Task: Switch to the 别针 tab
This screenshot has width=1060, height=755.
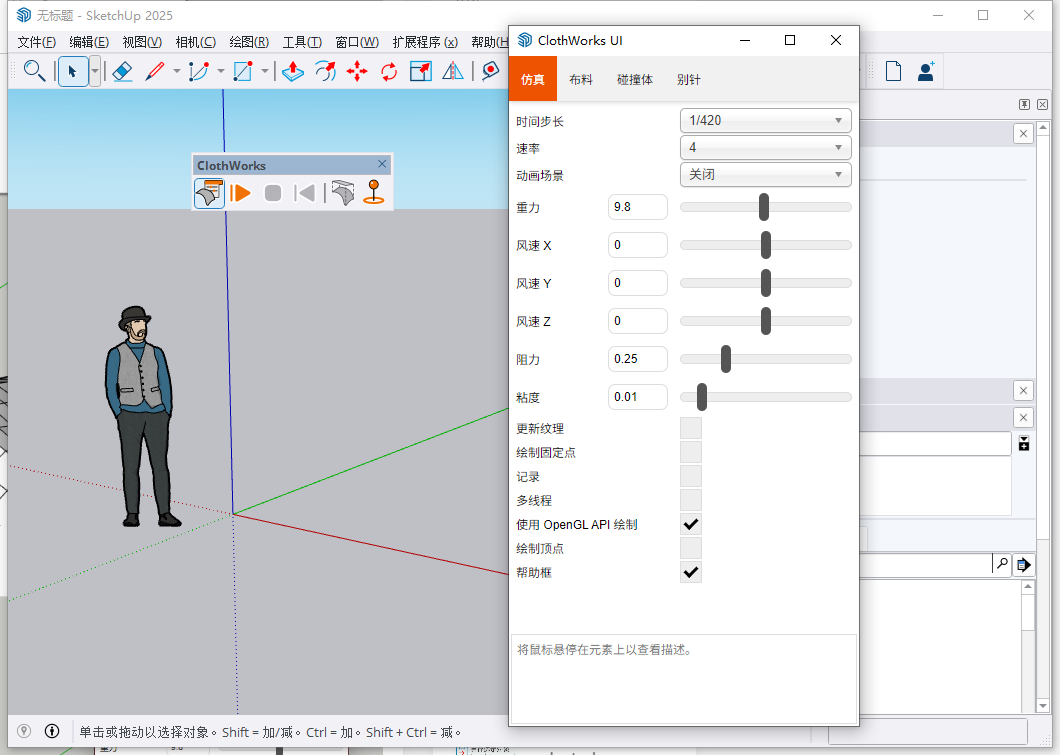Action: point(689,79)
